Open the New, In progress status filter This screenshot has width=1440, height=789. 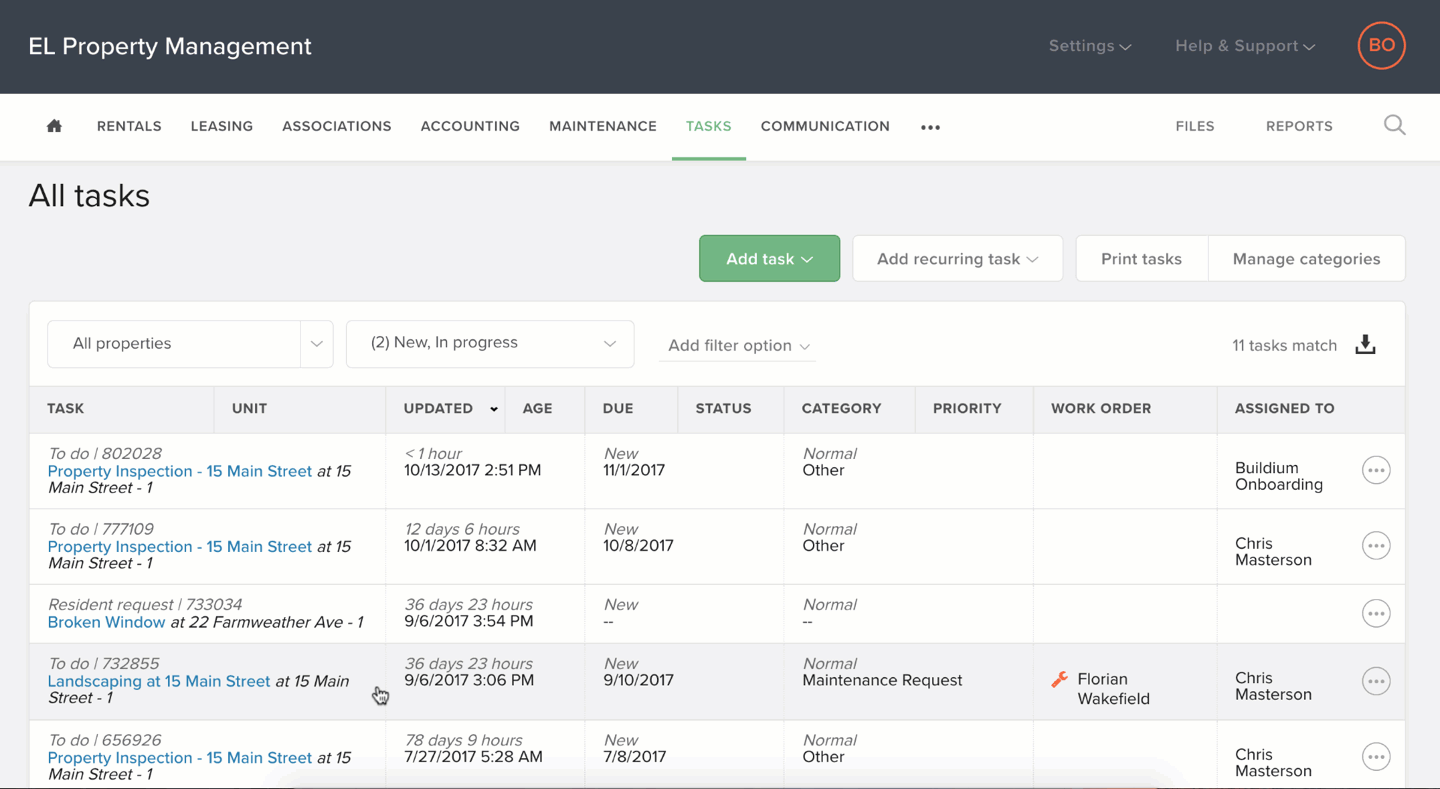click(490, 343)
